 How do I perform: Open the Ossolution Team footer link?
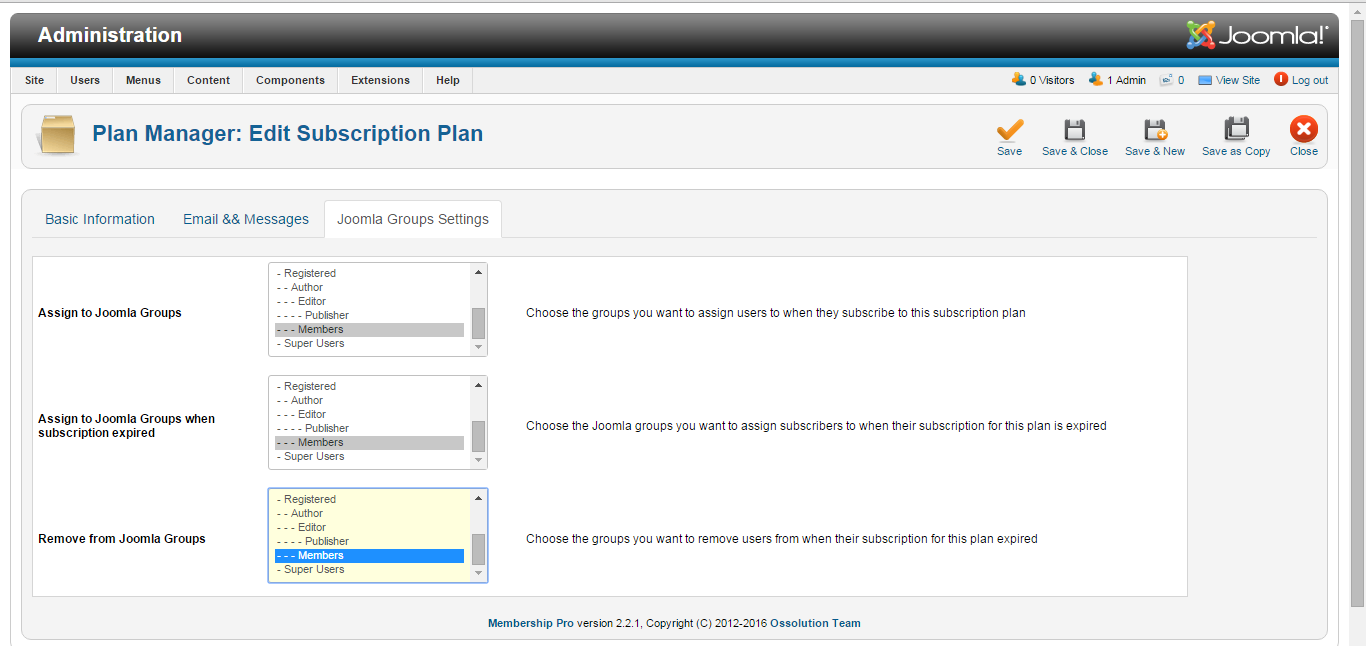coord(815,623)
